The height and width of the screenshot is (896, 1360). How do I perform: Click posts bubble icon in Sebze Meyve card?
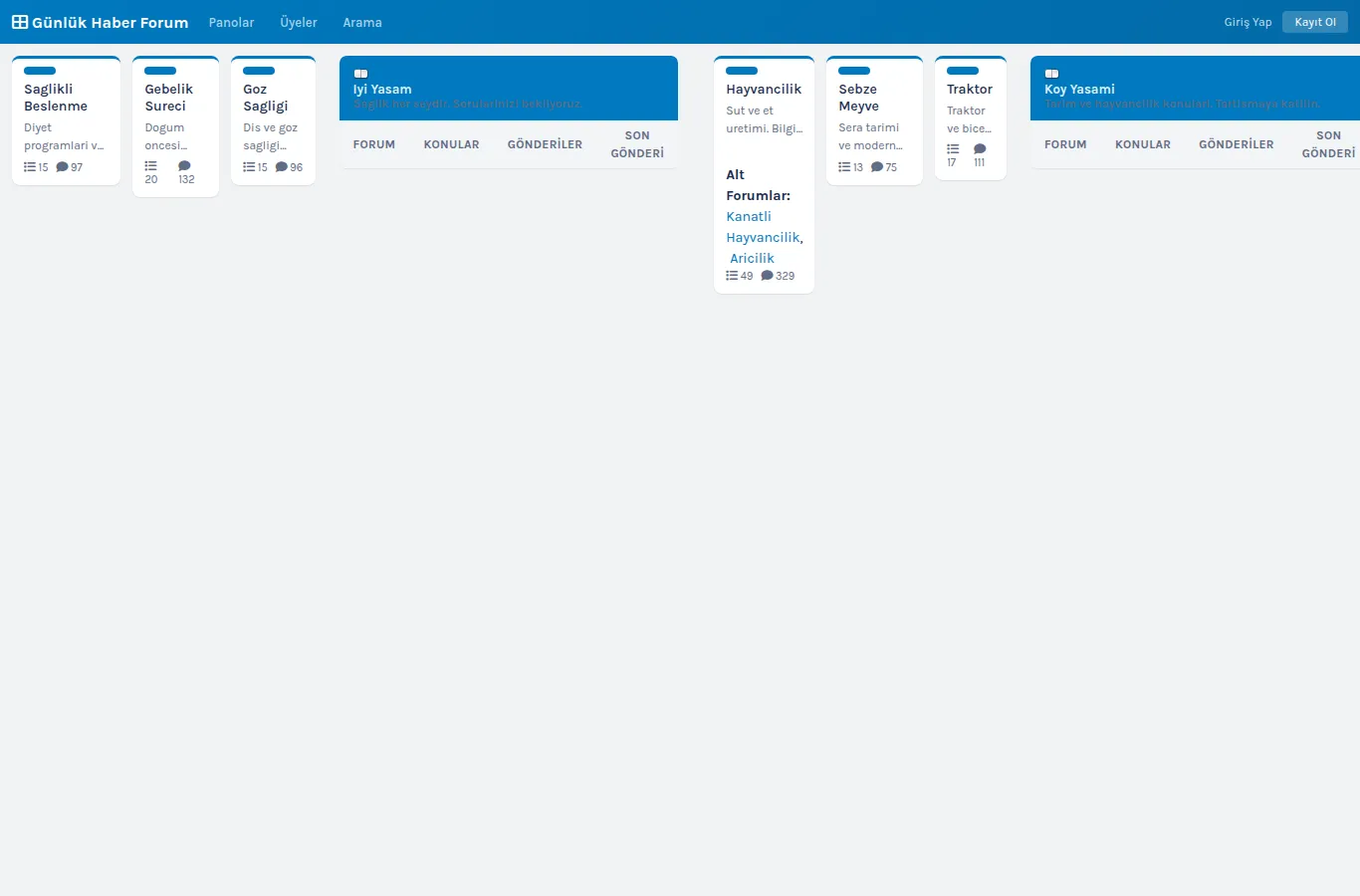[x=877, y=167]
